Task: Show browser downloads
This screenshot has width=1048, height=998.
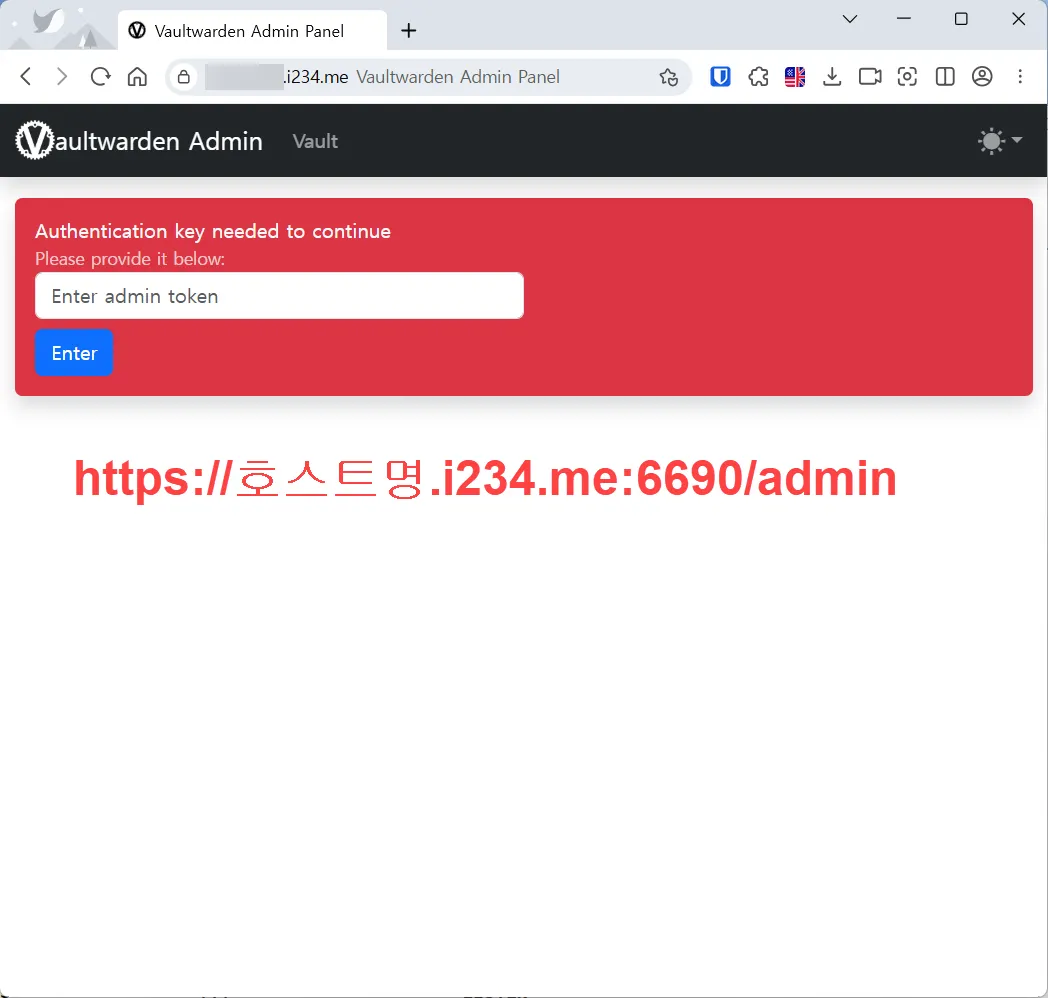Action: [x=832, y=77]
